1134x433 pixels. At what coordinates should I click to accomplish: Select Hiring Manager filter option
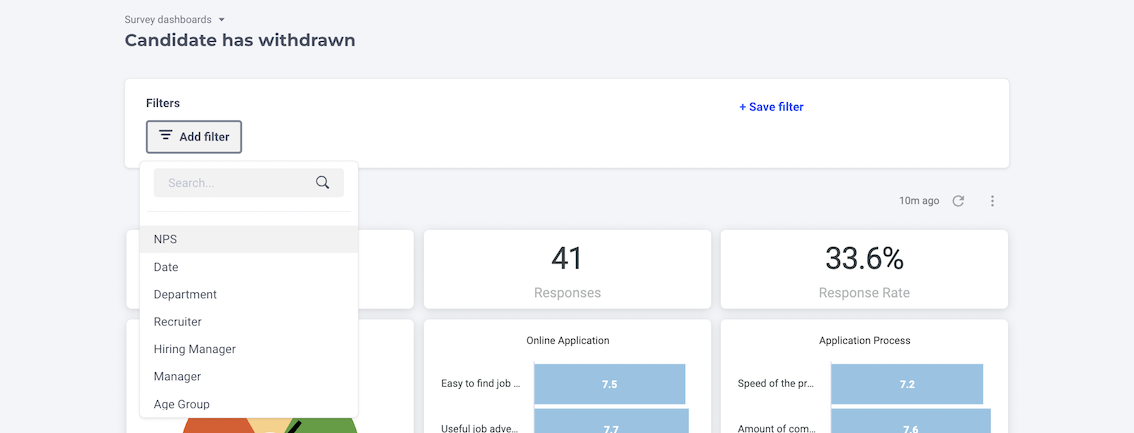coord(249,349)
